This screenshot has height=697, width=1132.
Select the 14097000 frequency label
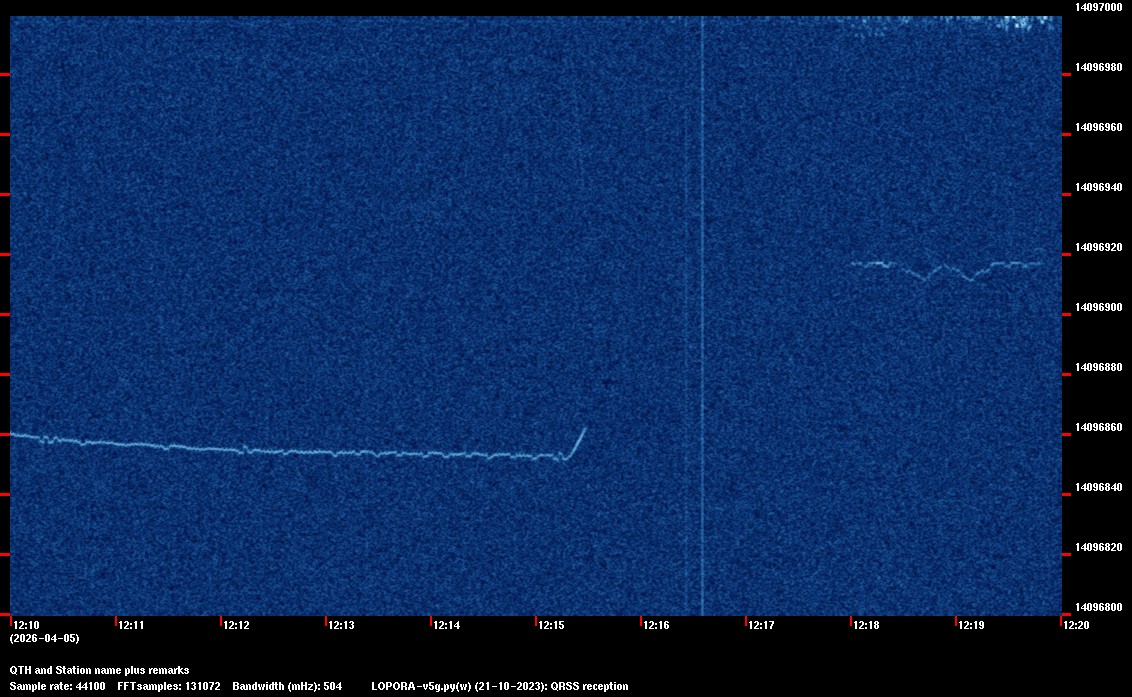tap(1099, 7)
